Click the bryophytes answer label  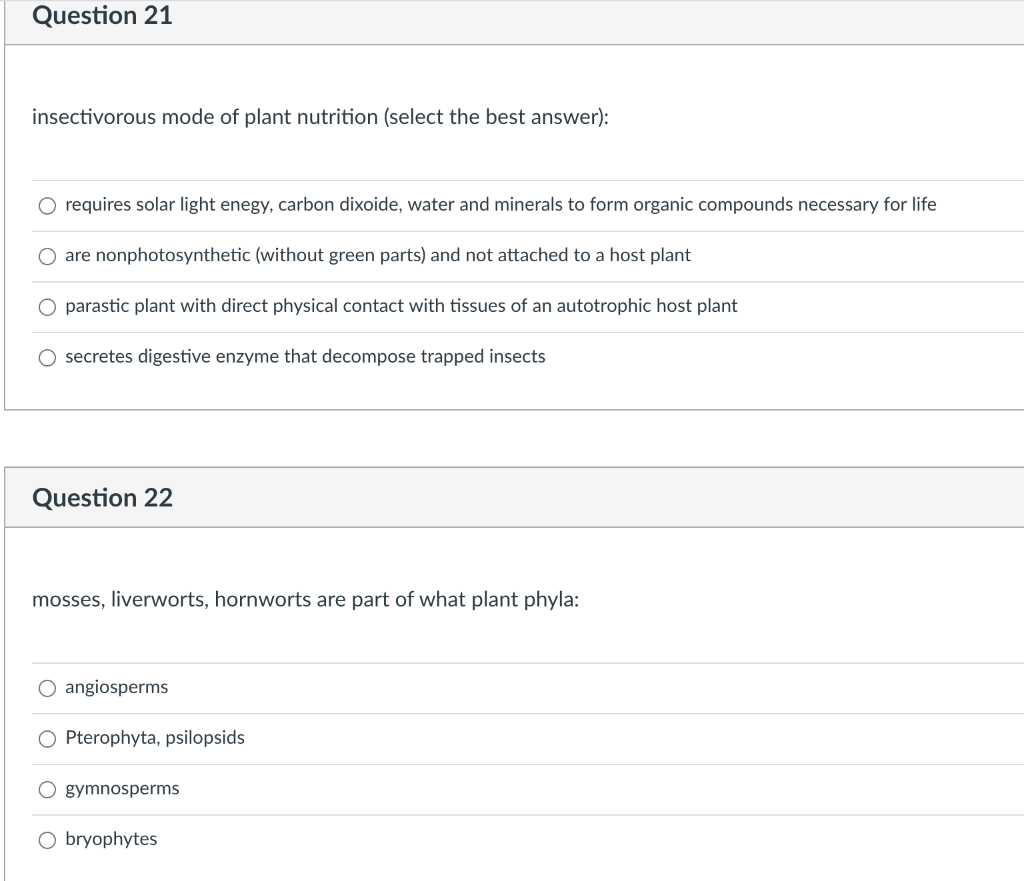click(110, 840)
